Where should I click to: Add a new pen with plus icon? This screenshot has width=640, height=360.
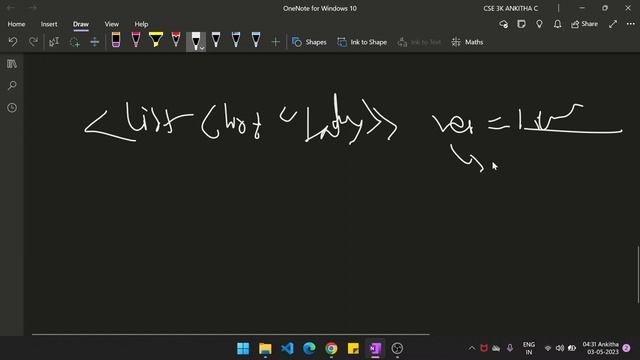click(276, 42)
